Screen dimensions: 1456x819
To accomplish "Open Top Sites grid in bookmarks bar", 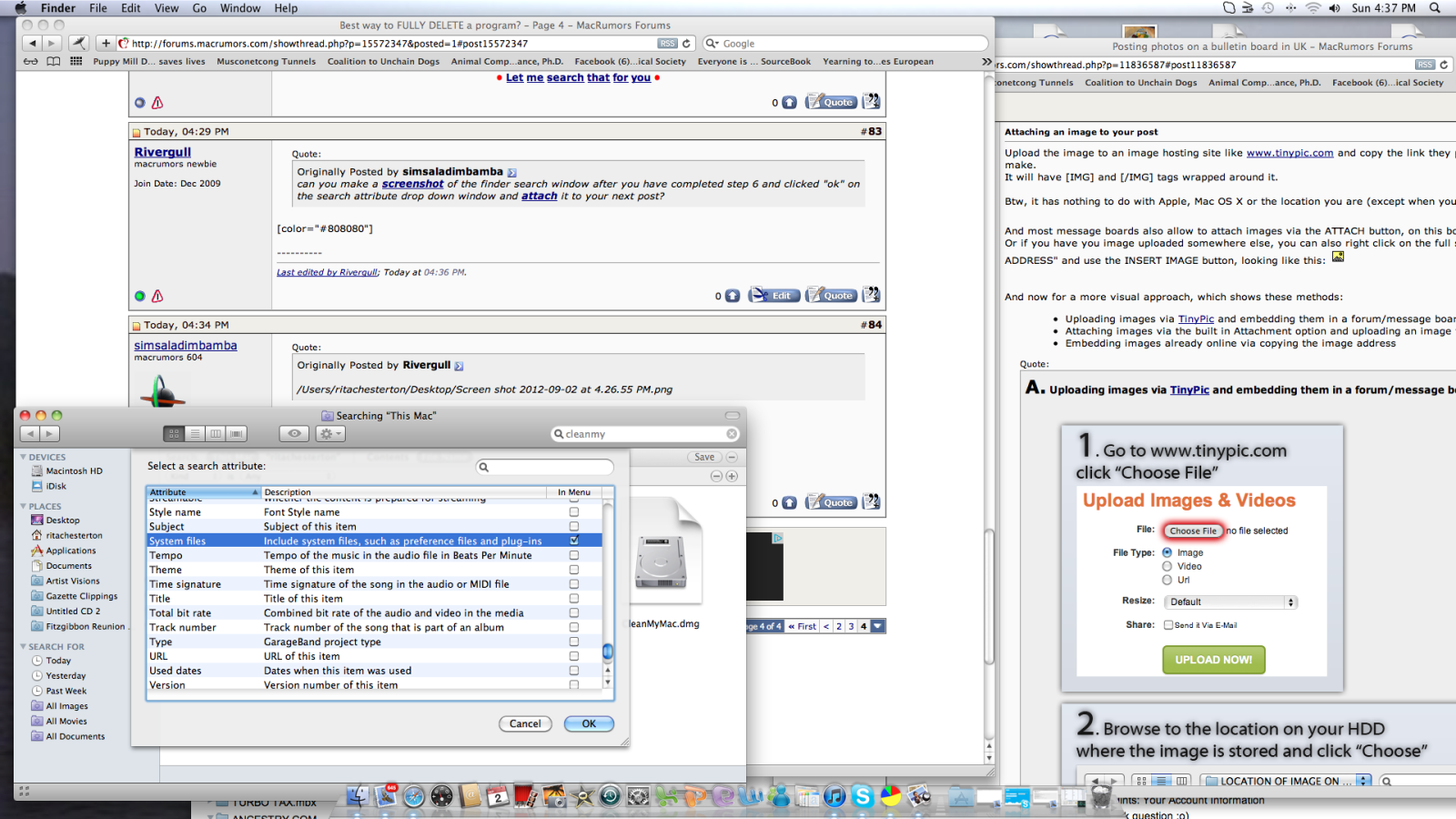I will [x=76, y=62].
